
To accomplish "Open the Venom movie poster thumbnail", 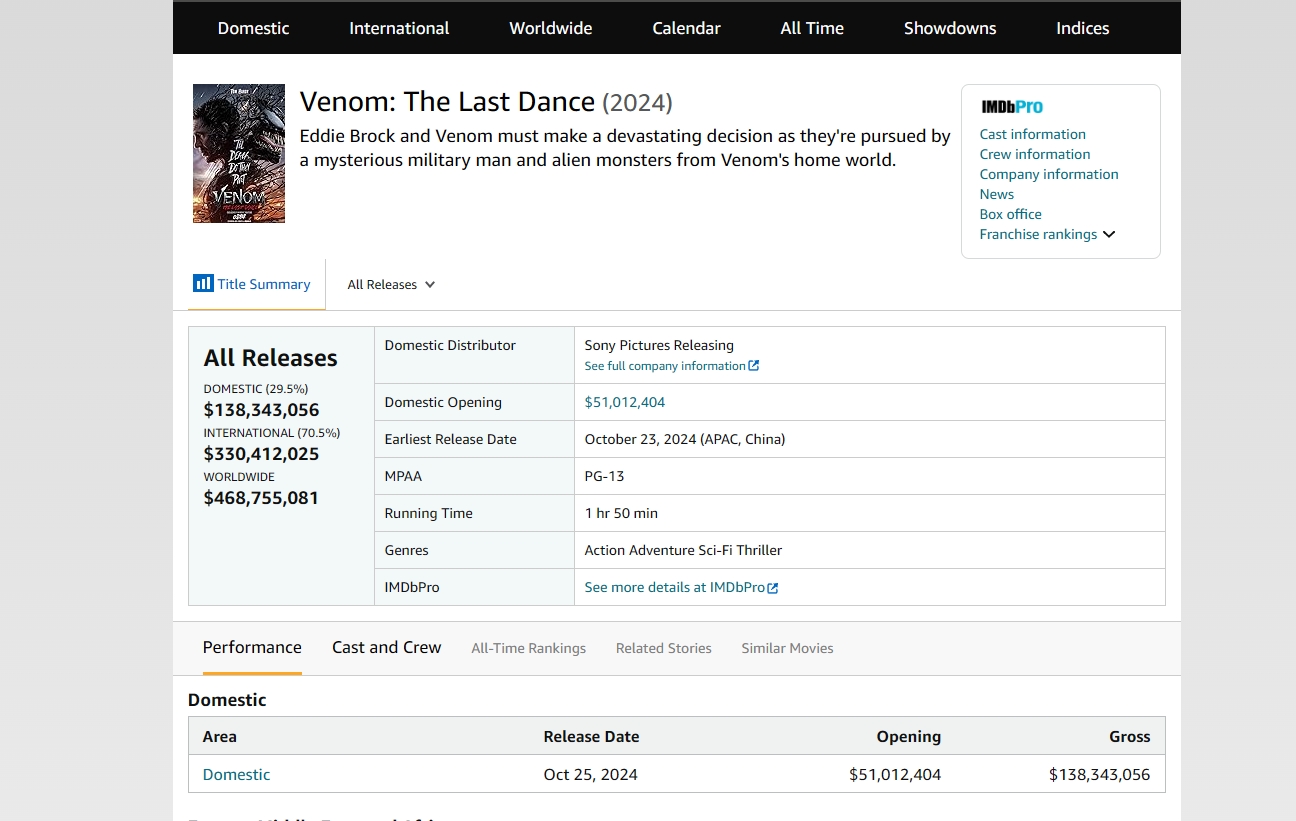I will [239, 153].
